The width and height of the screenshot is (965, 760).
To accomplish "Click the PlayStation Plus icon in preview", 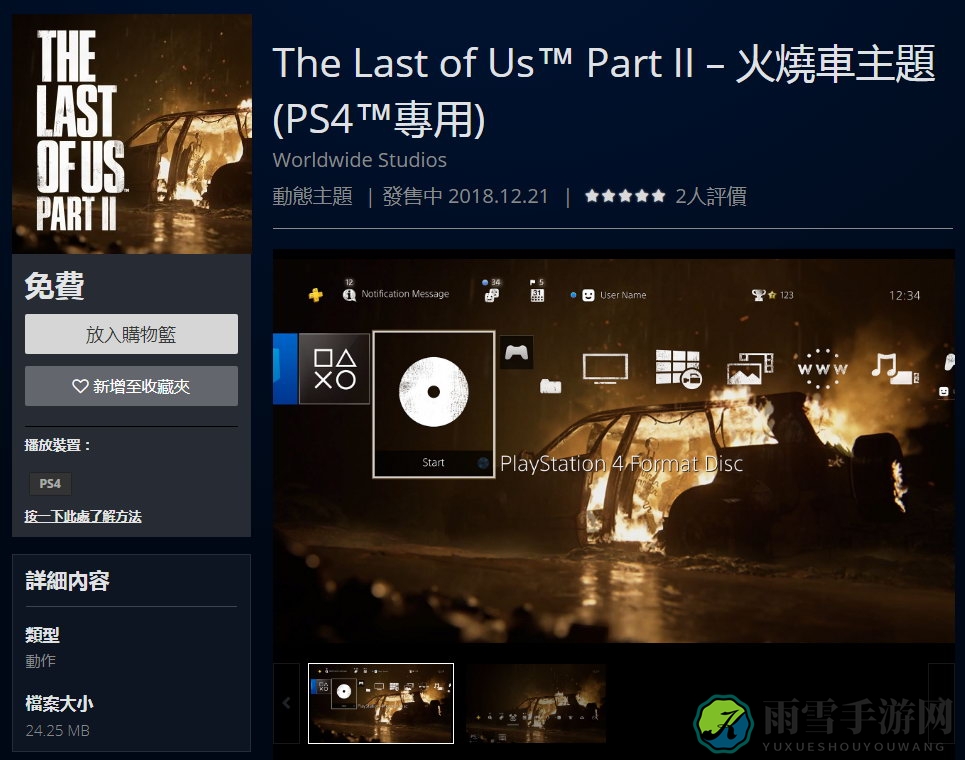I will [316, 295].
